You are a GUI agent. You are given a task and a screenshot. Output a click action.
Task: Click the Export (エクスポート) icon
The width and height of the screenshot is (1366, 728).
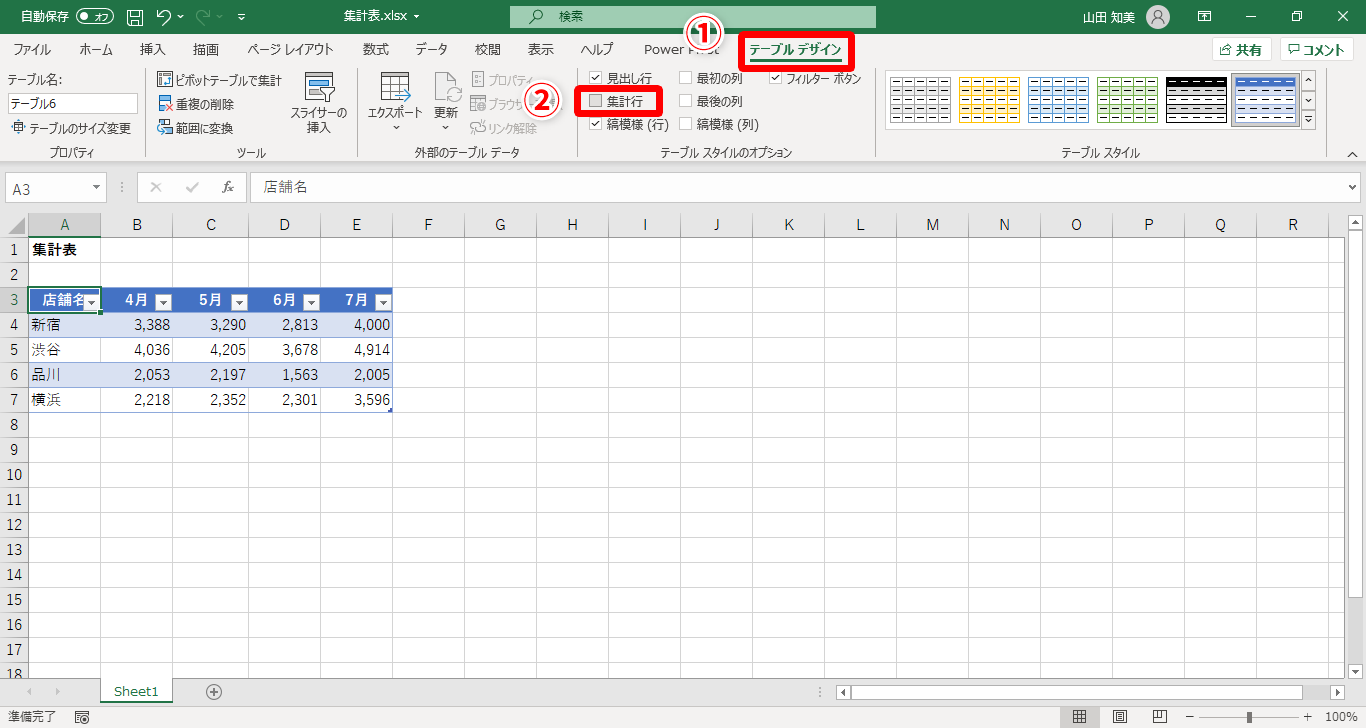pos(395,103)
